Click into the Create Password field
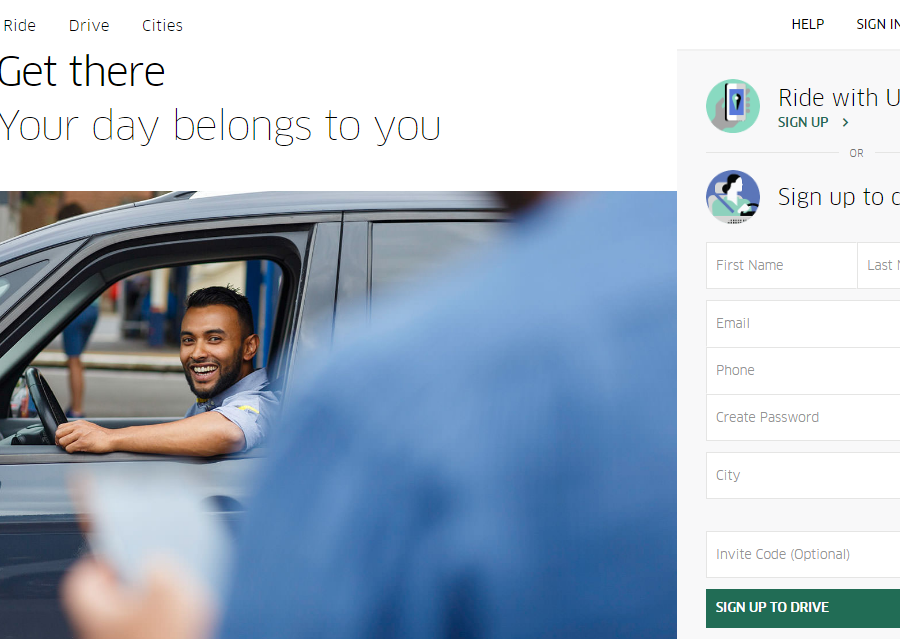The width and height of the screenshot is (900, 639). click(803, 417)
